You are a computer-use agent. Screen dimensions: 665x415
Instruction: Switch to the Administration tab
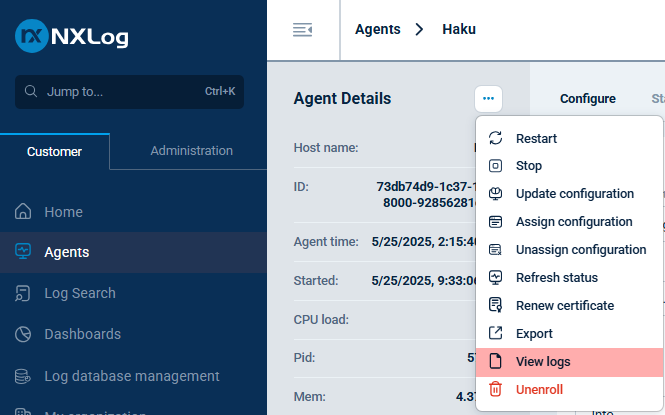click(x=191, y=151)
